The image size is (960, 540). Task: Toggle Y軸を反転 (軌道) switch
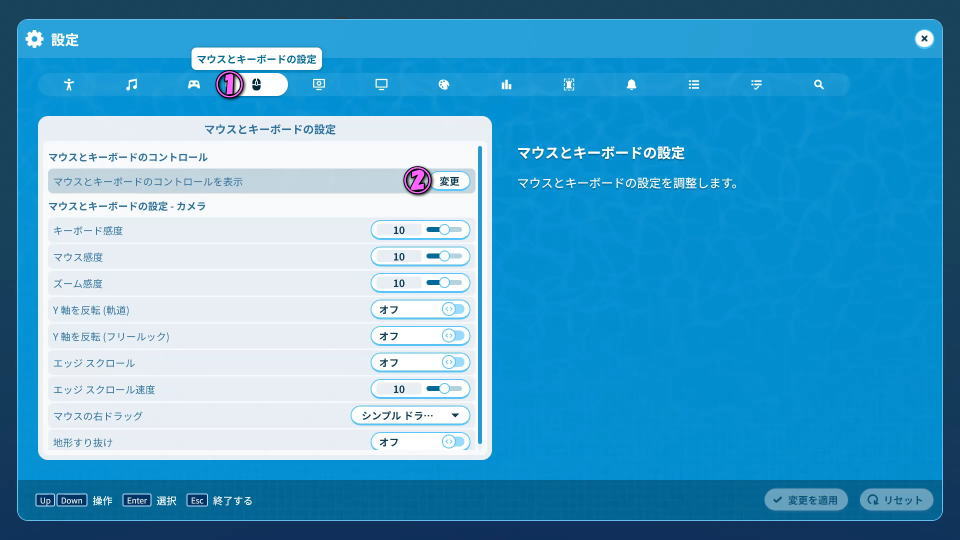pyautogui.click(x=452, y=310)
